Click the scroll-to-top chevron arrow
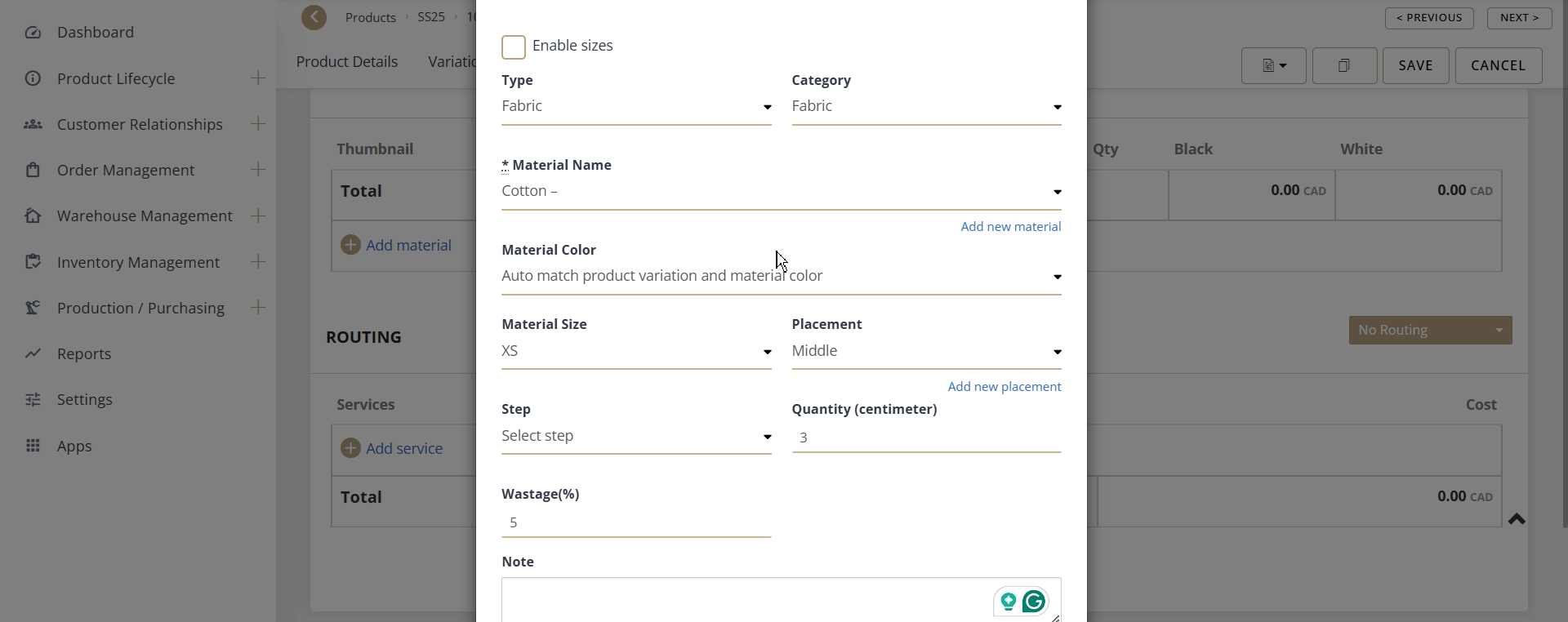This screenshot has height=622, width=1568. click(1517, 519)
